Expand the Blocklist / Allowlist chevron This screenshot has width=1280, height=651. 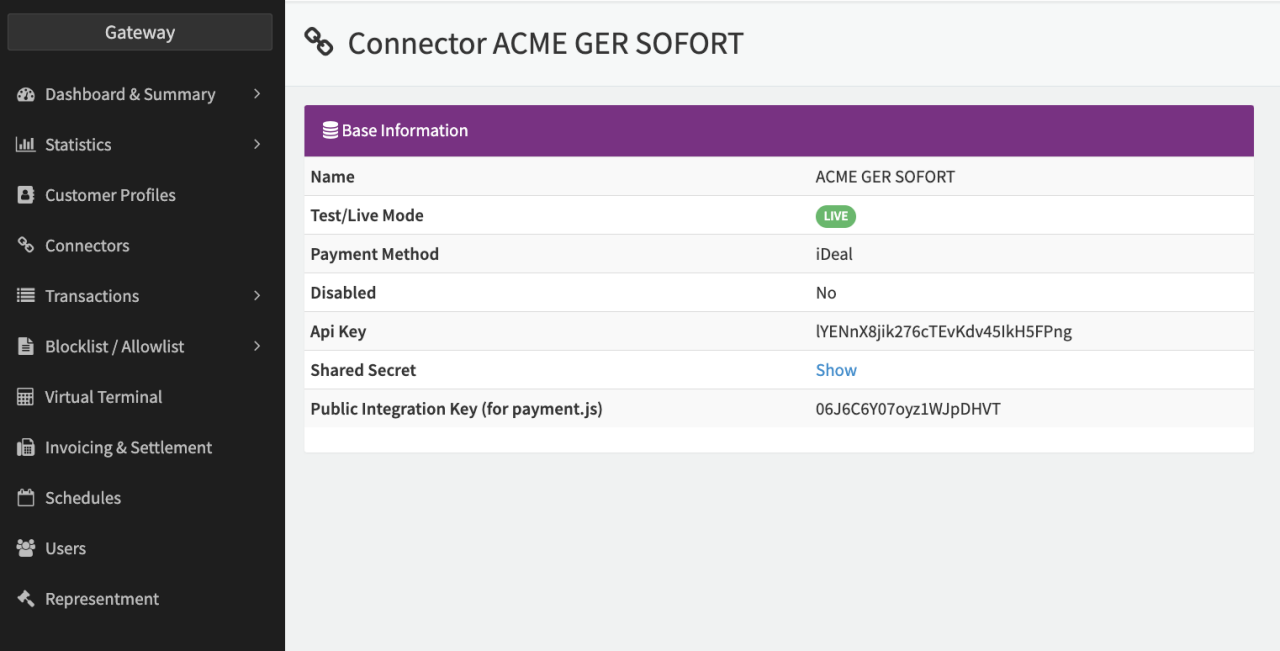point(257,347)
